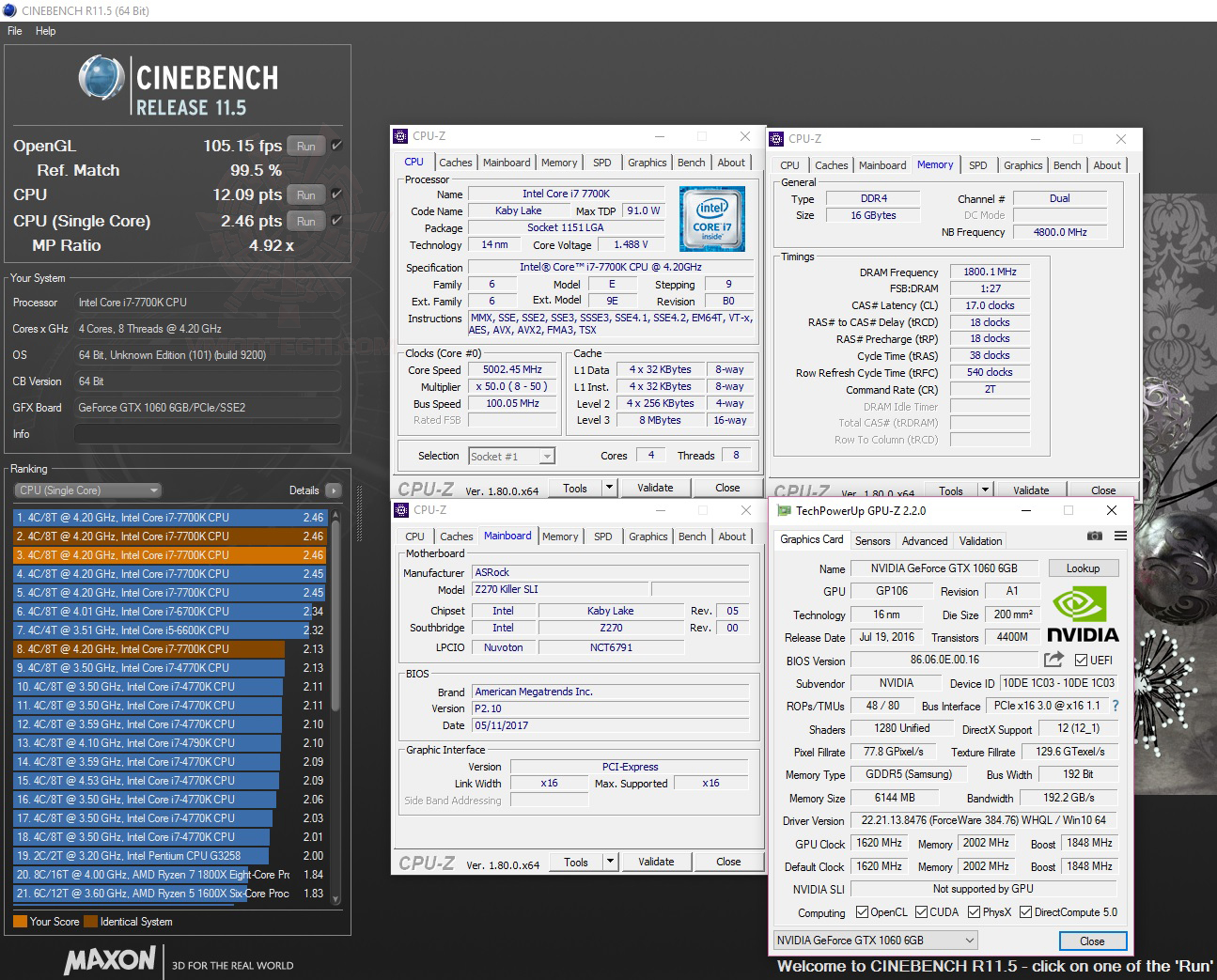Click the save BIOS arrow icon in GPU-Z
Image resolution: width=1217 pixels, height=980 pixels.
[1054, 660]
